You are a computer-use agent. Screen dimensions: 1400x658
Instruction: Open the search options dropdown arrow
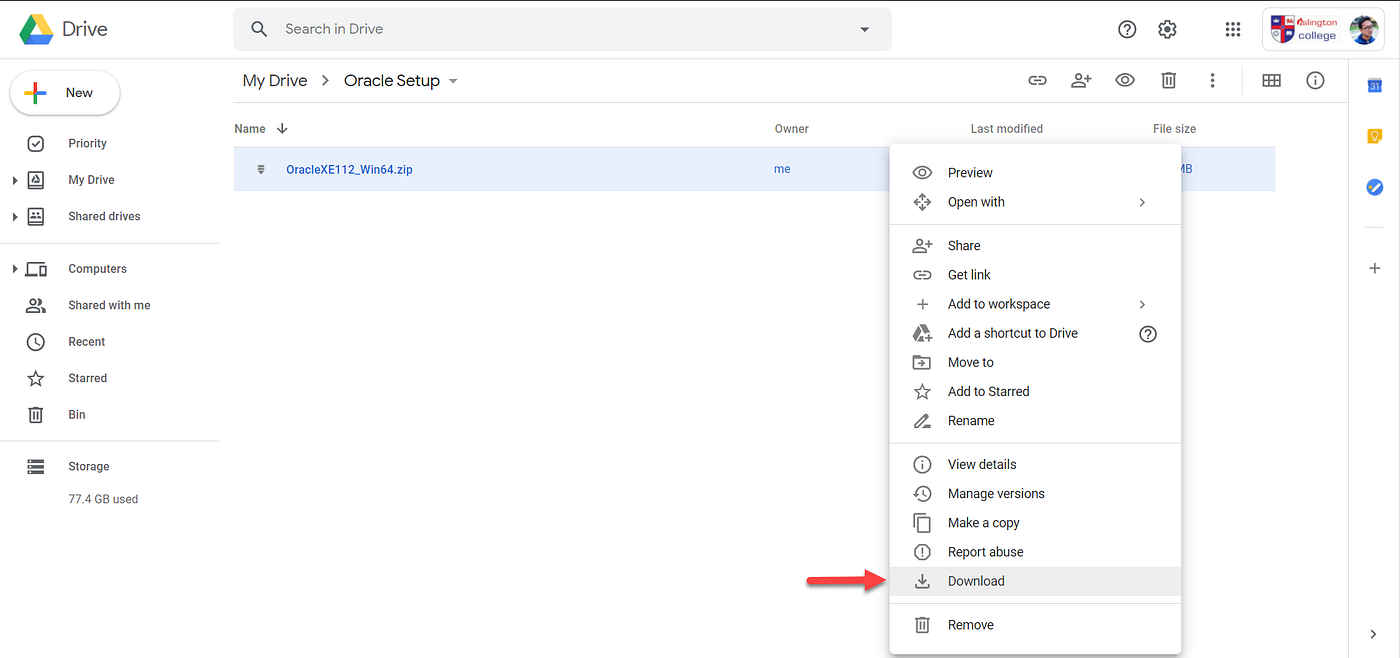865,29
